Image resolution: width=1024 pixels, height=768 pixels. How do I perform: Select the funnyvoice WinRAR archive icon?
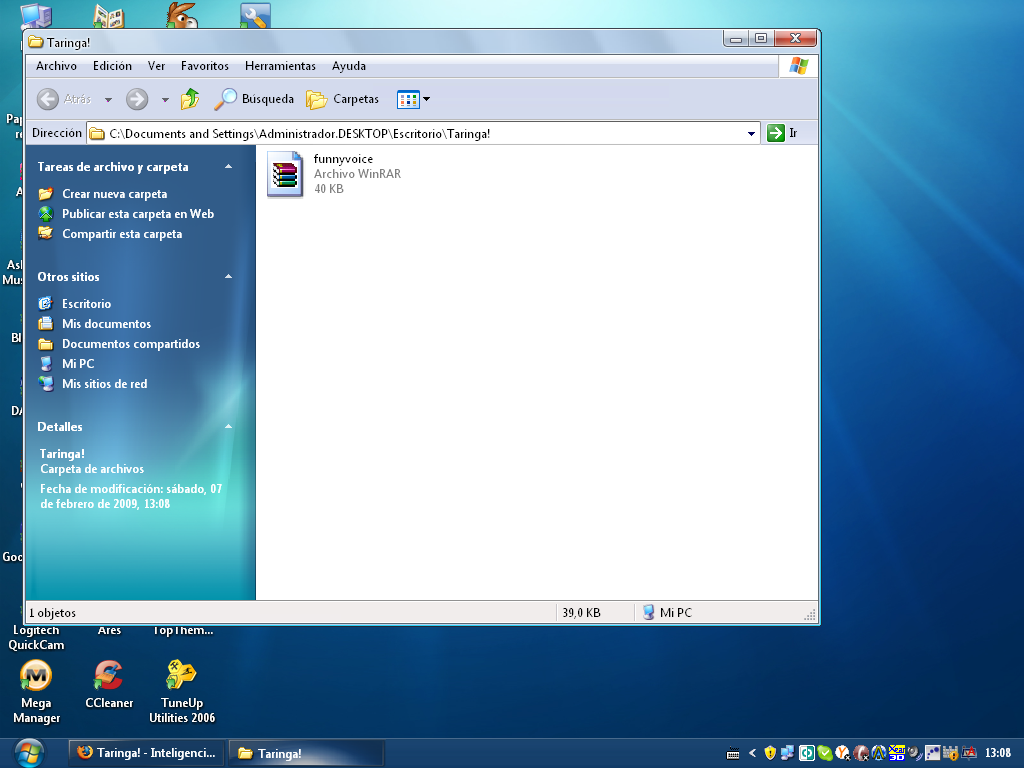[x=285, y=174]
